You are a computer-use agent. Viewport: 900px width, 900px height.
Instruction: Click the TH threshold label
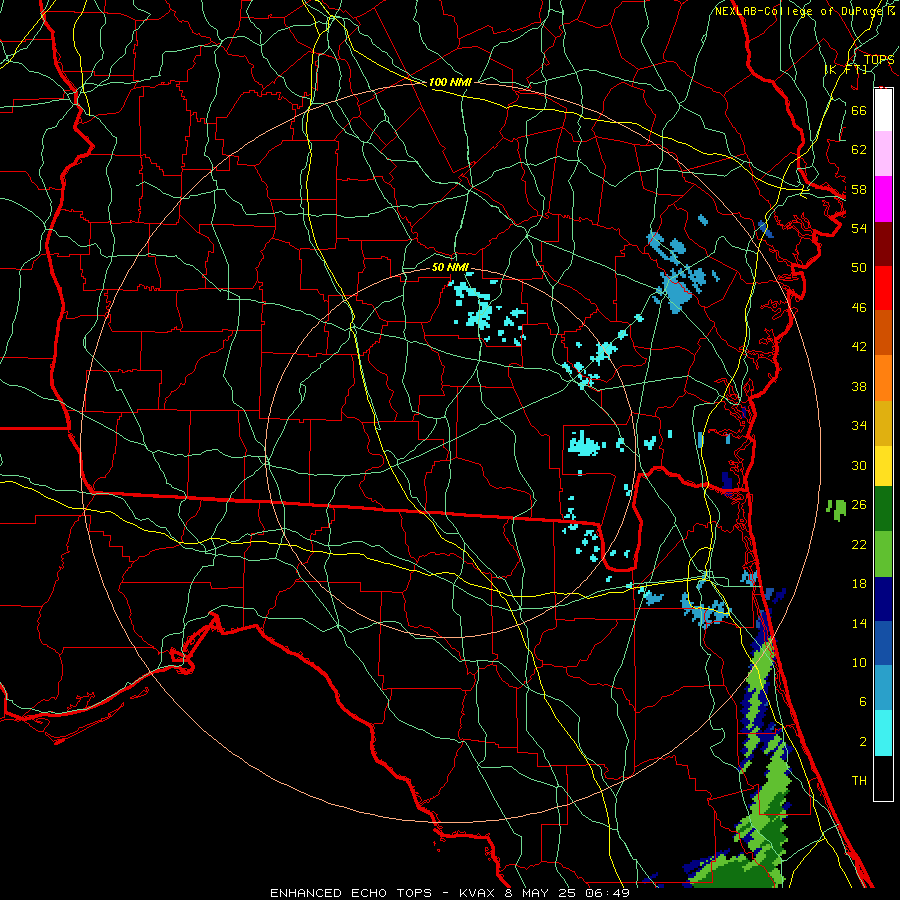pyautogui.click(x=859, y=781)
